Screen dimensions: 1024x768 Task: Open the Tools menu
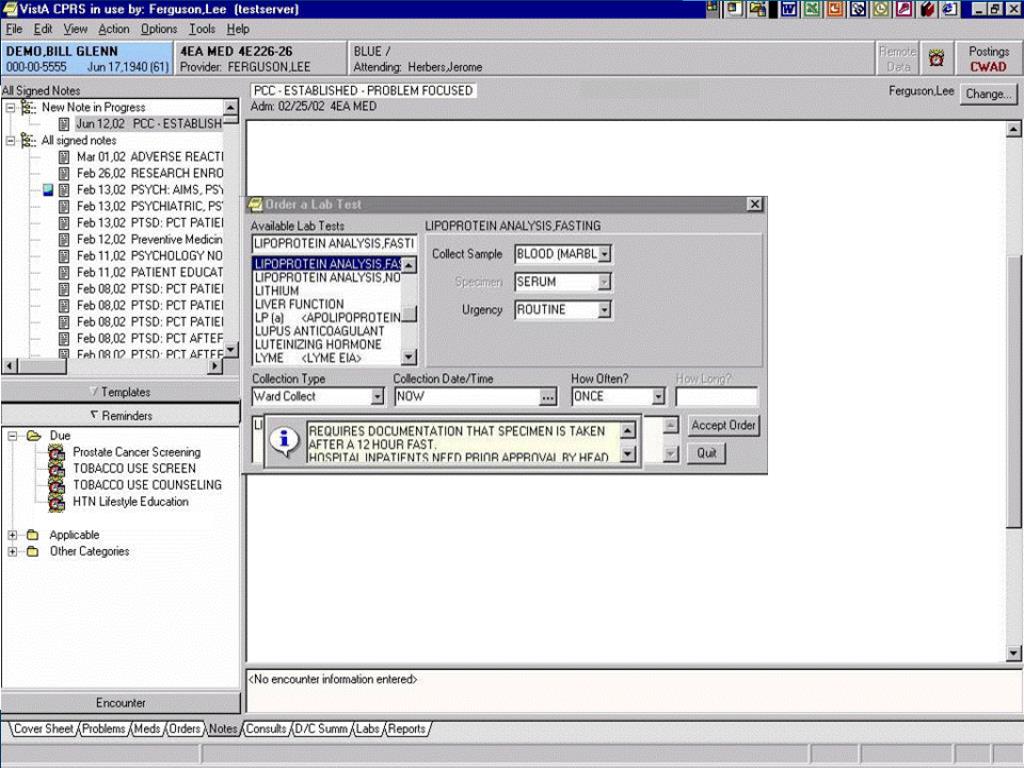(202, 29)
